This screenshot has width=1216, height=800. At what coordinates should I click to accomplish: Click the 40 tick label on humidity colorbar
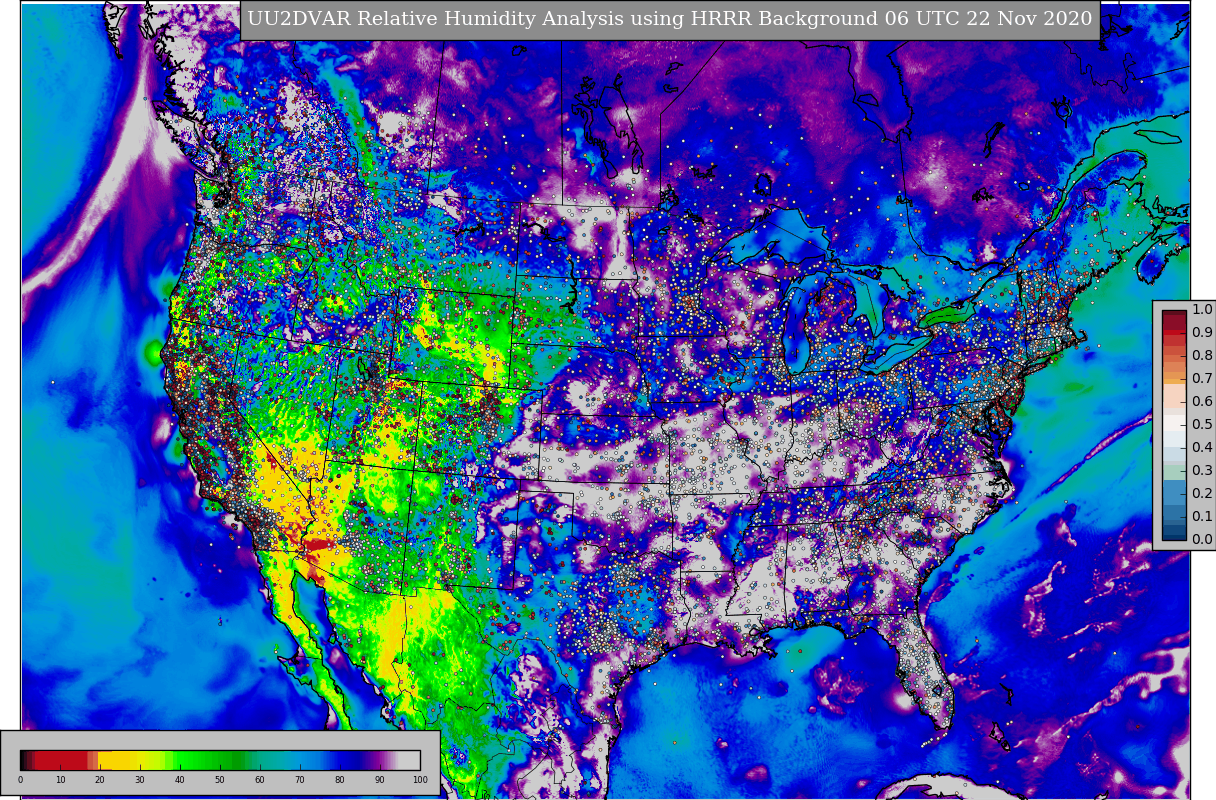(180, 780)
